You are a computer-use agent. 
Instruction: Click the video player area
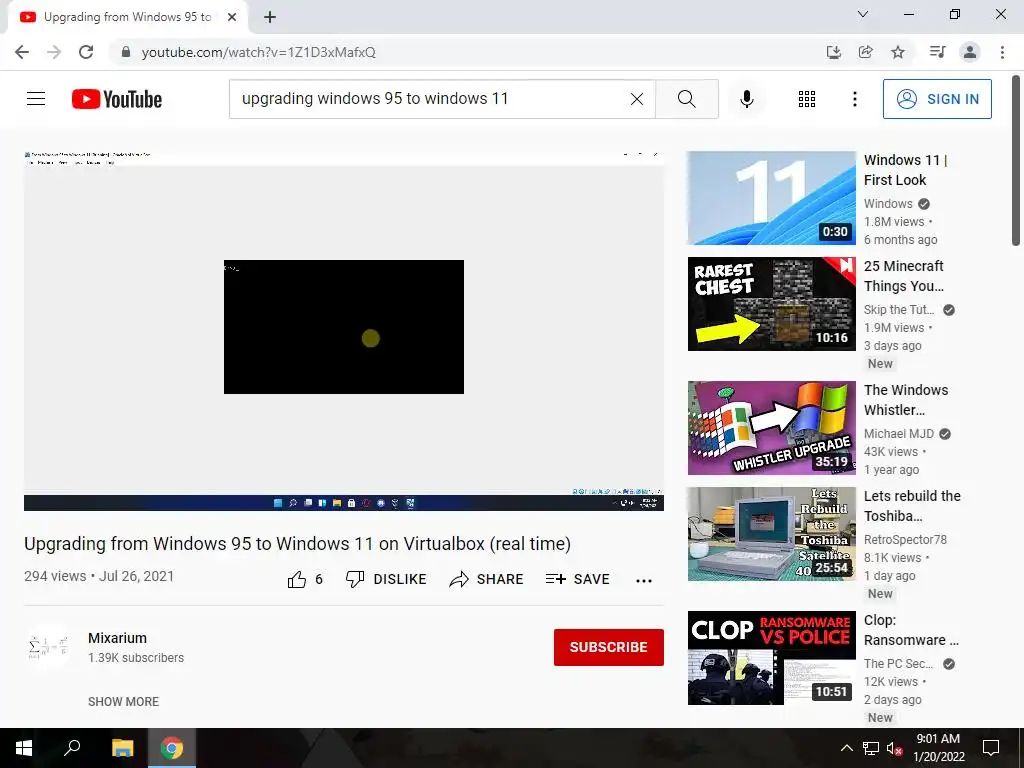click(x=344, y=330)
